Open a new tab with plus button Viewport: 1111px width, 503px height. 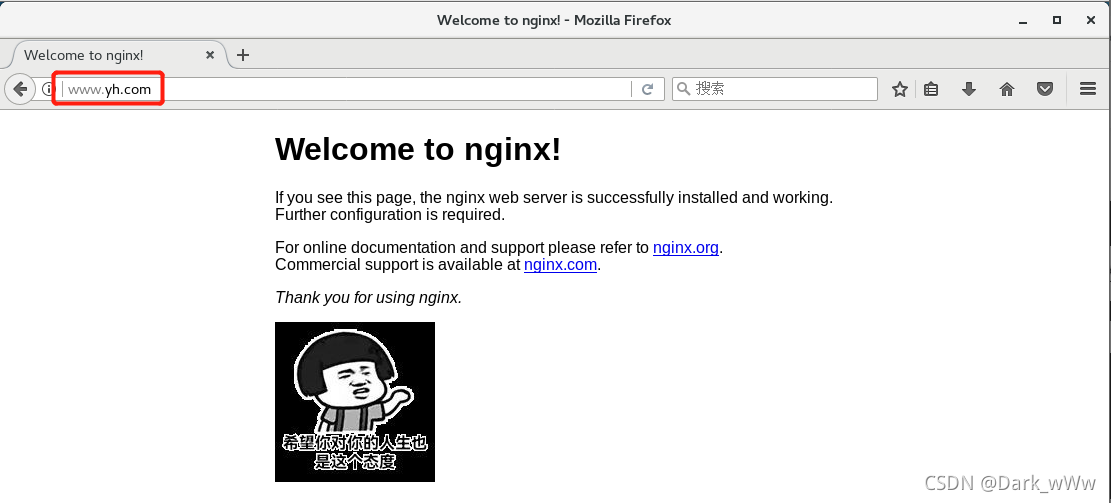[243, 55]
